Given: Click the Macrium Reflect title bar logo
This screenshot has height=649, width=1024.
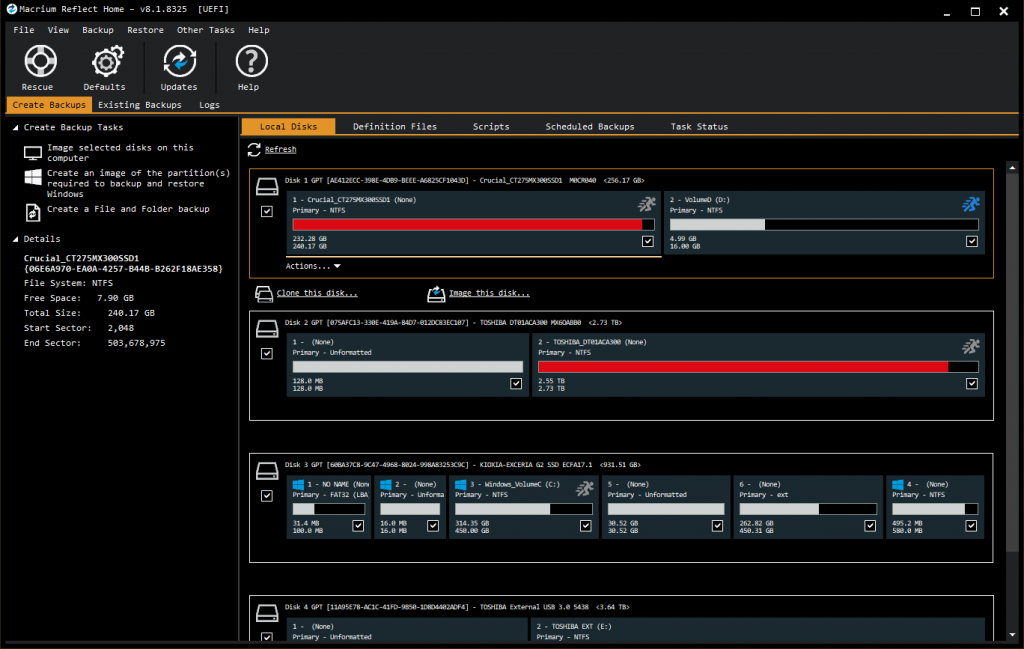Looking at the screenshot, I should tap(11, 8).
